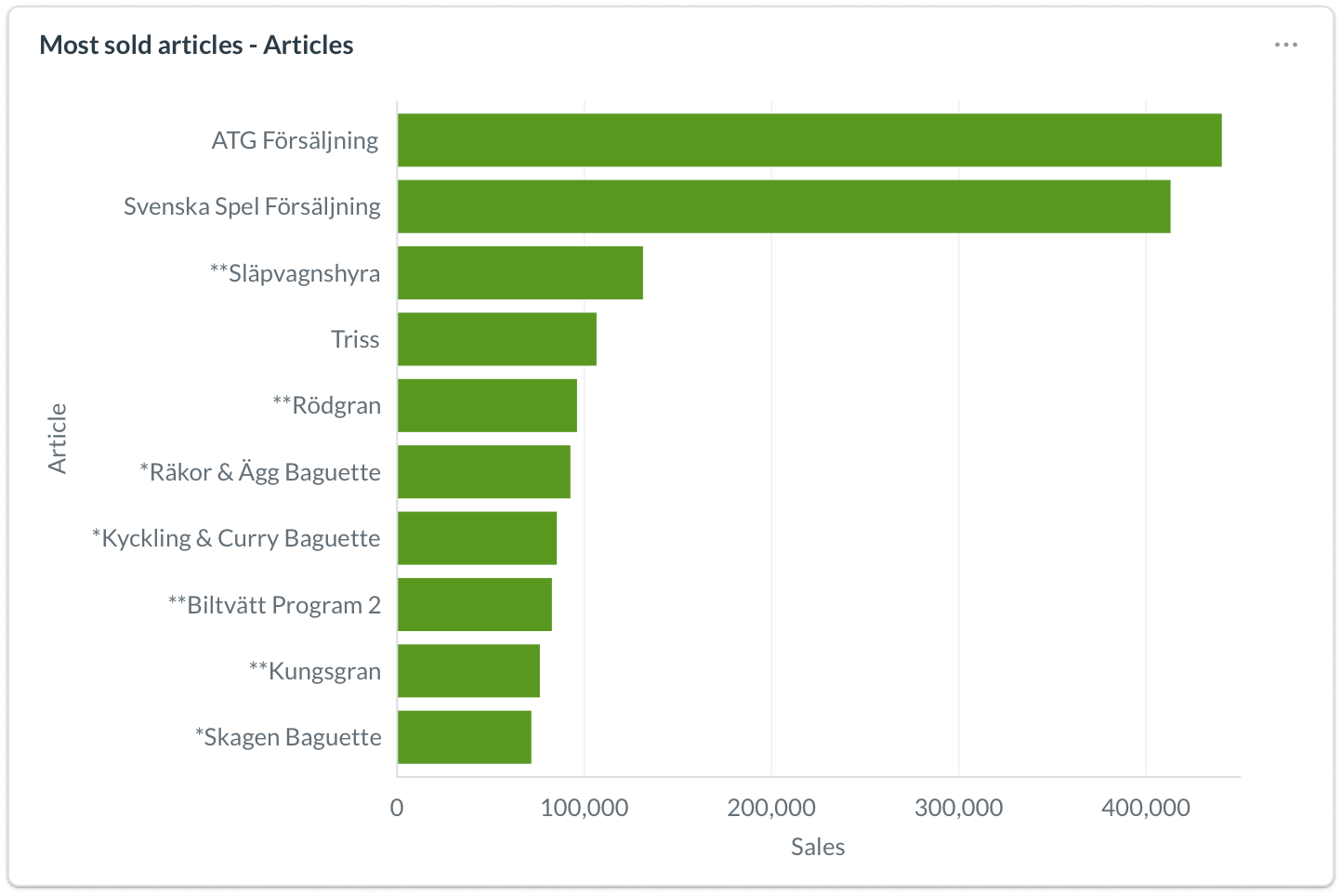Select the Svenska Spel Försäljning bar
This screenshot has height=896, width=1342.
click(783, 206)
